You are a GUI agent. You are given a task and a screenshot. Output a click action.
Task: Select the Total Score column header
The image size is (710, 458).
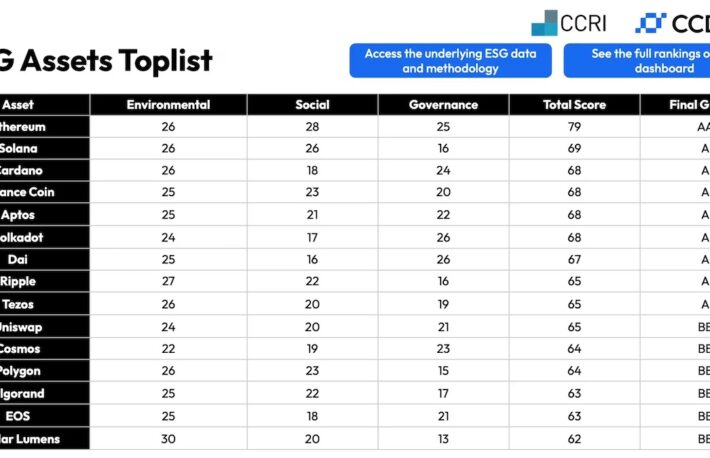point(574,105)
